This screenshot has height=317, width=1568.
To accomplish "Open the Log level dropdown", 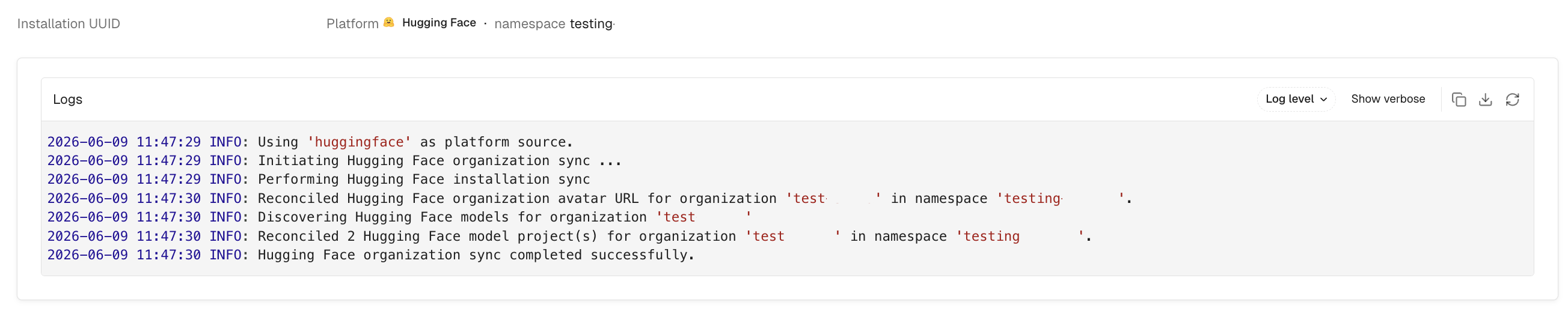I will pos(1296,99).
